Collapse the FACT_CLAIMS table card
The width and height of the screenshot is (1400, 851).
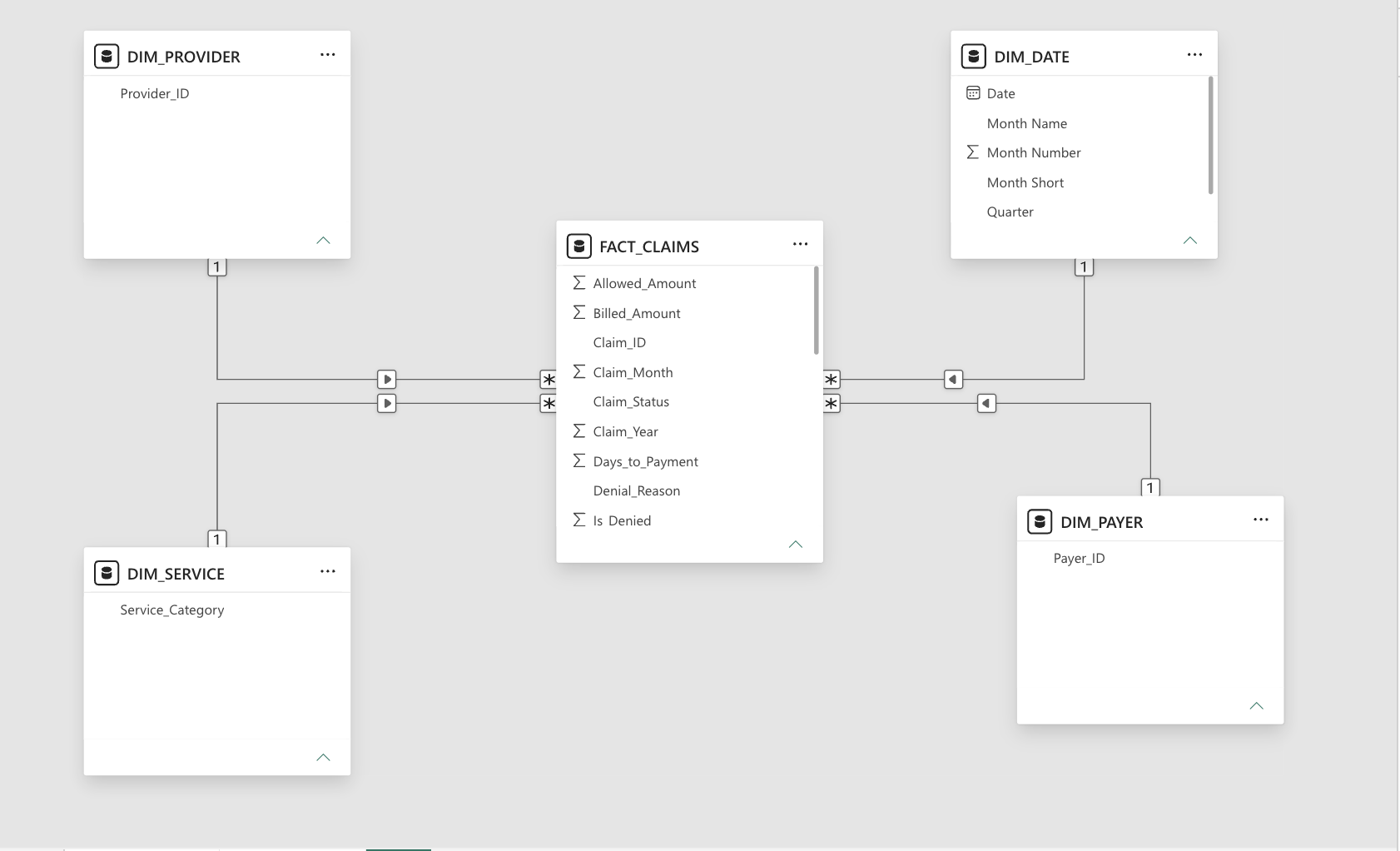[x=796, y=545]
